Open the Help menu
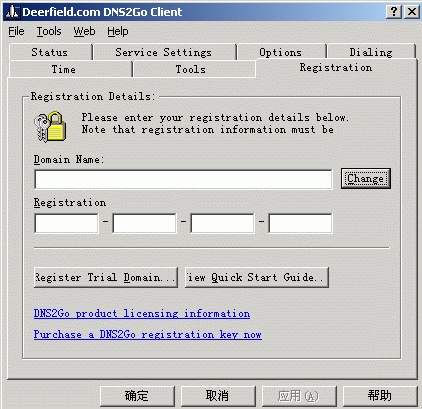The width and height of the screenshot is (422, 409). click(x=118, y=31)
